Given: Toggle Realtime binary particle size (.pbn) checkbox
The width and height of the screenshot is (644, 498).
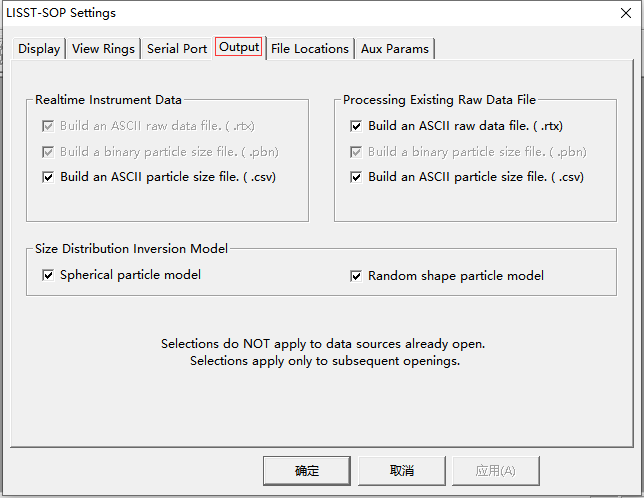Looking at the screenshot, I should [48, 152].
